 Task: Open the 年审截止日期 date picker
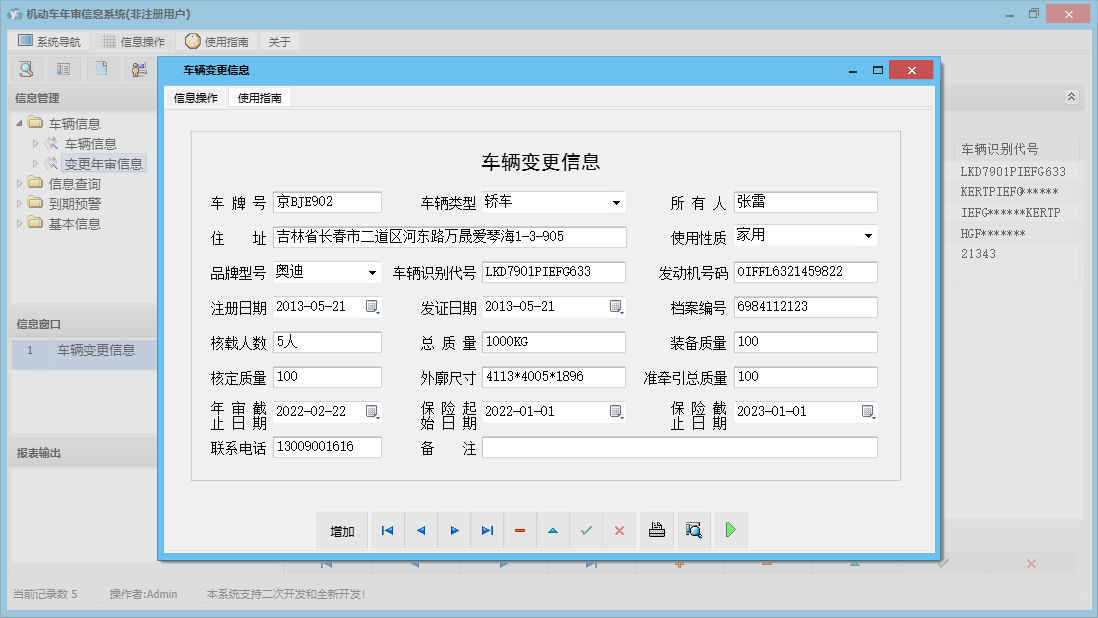point(372,412)
